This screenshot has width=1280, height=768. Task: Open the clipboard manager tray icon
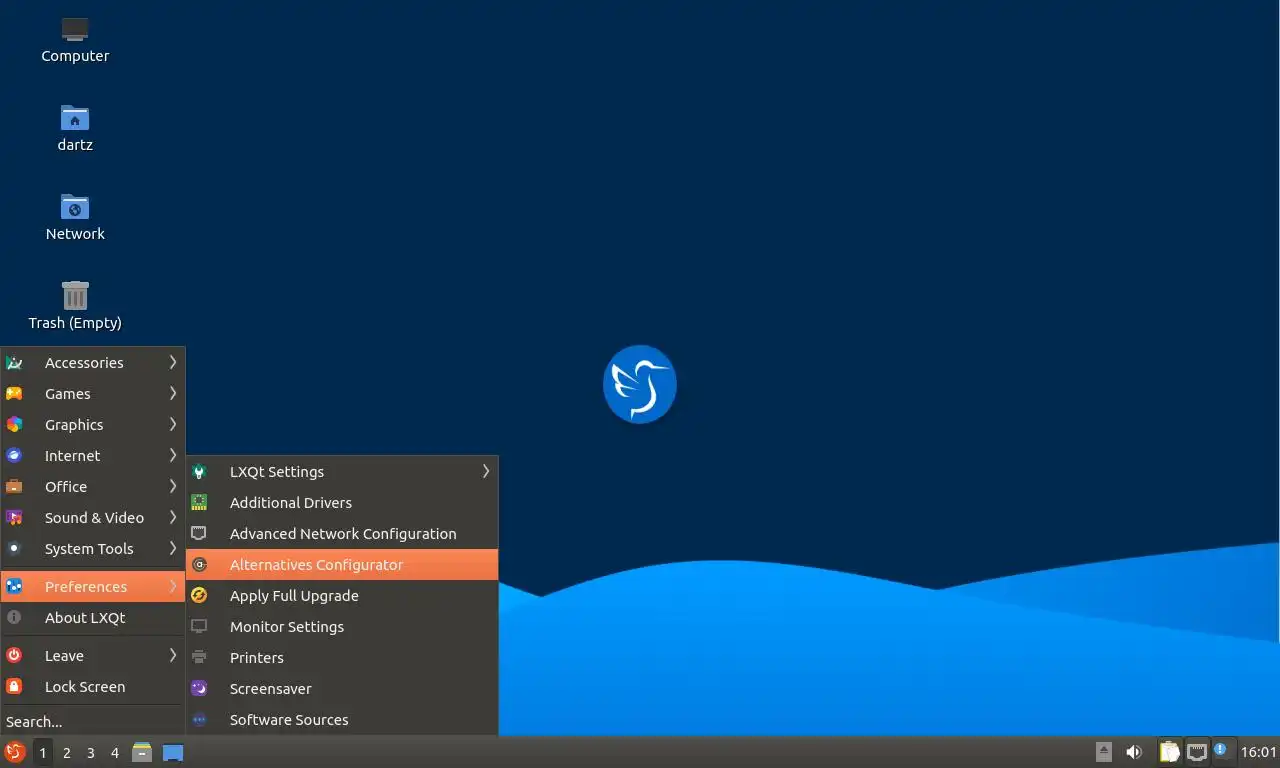tap(1169, 752)
